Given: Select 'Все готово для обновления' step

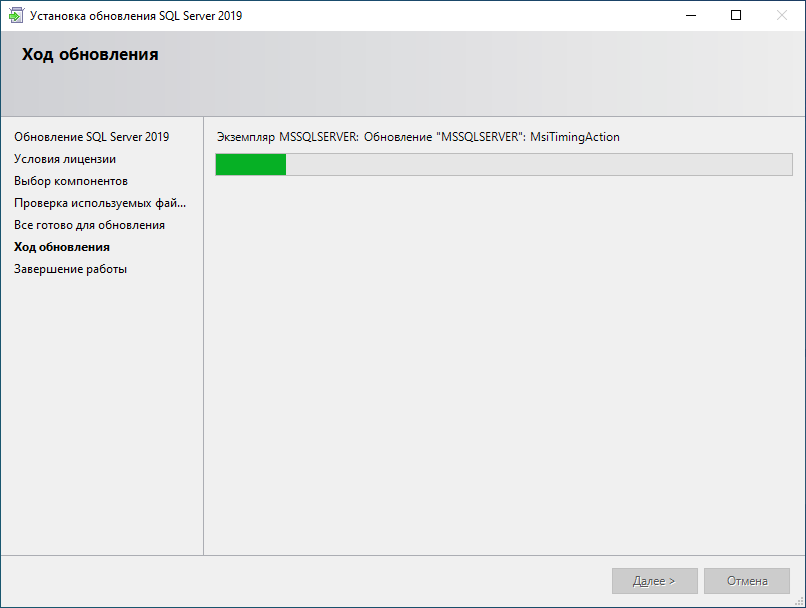Looking at the screenshot, I should click(89, 225).
